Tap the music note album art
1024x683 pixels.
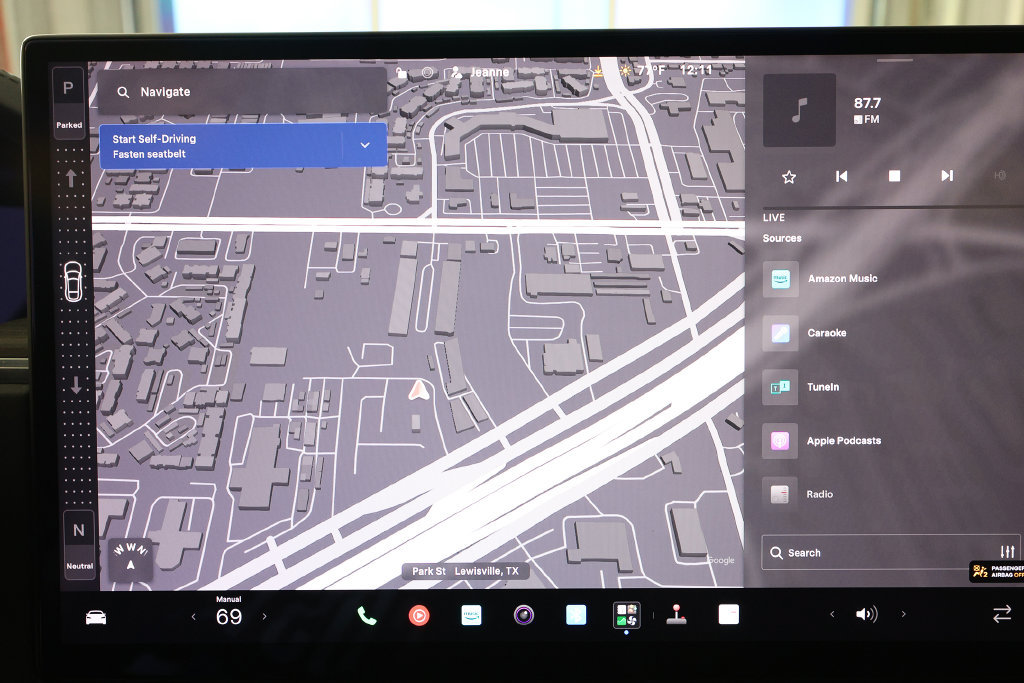click(799, 110)
